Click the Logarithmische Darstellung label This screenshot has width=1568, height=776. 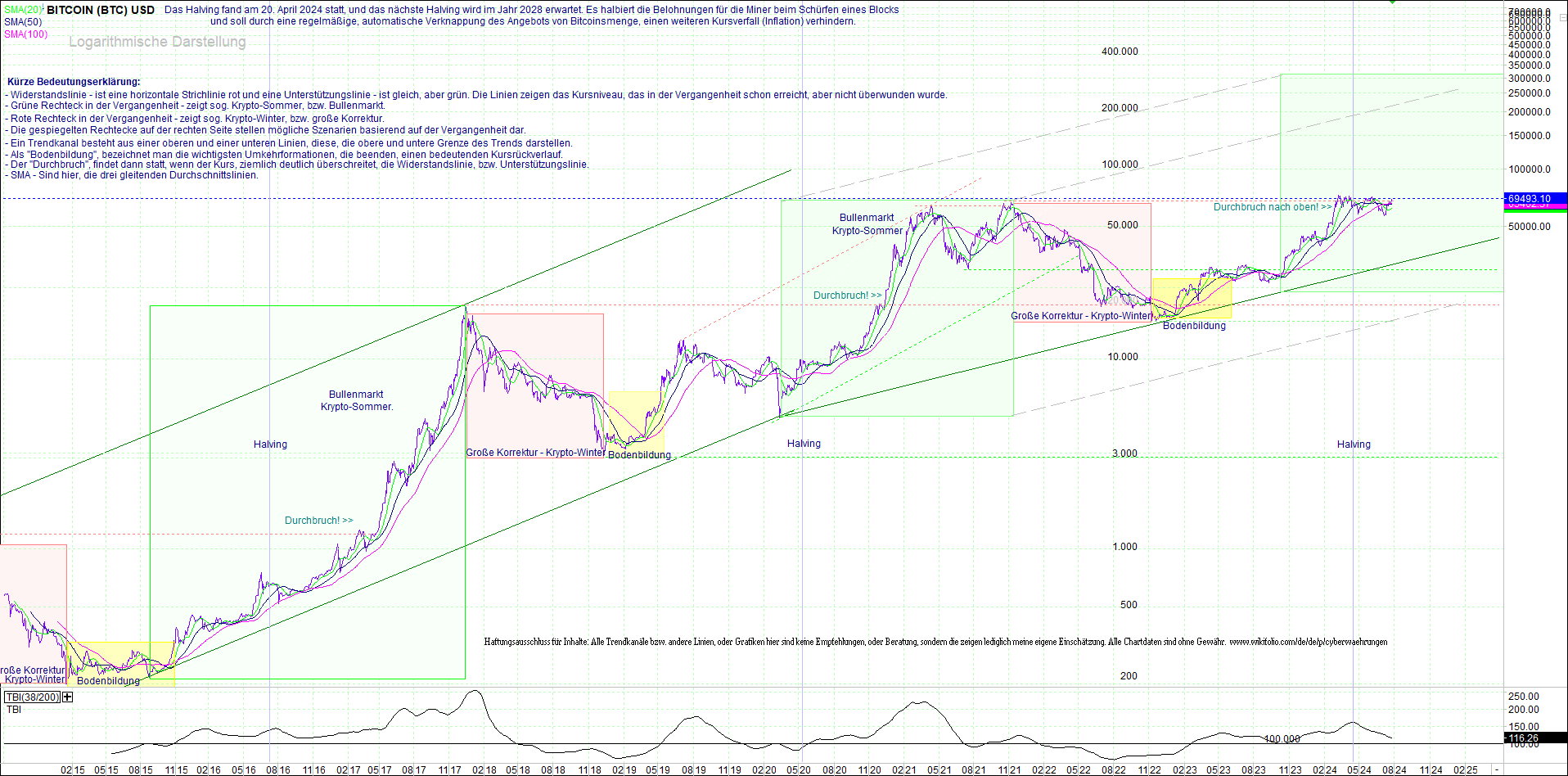pos(157,42)
